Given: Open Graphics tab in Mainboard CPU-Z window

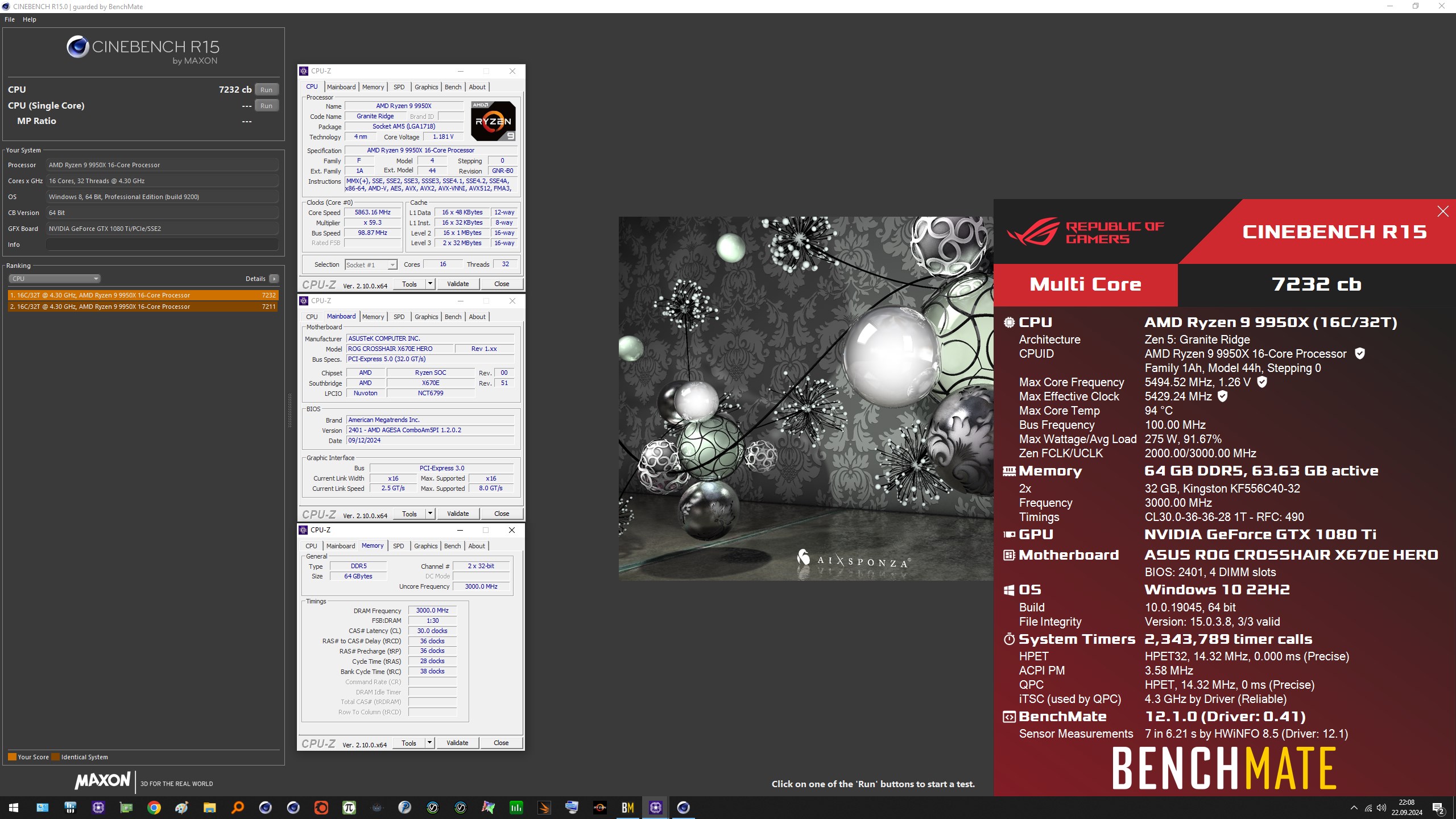Looking at the screenshot, I should (426, 317).
